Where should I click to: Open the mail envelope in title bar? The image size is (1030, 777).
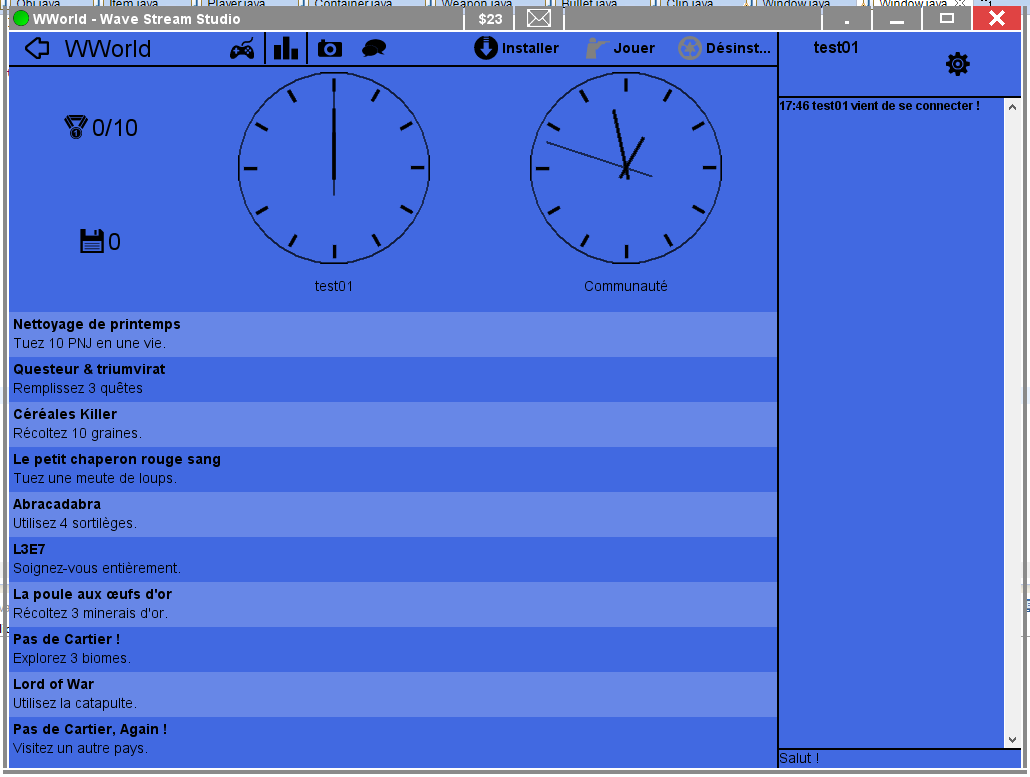click(x=539, y=19)
